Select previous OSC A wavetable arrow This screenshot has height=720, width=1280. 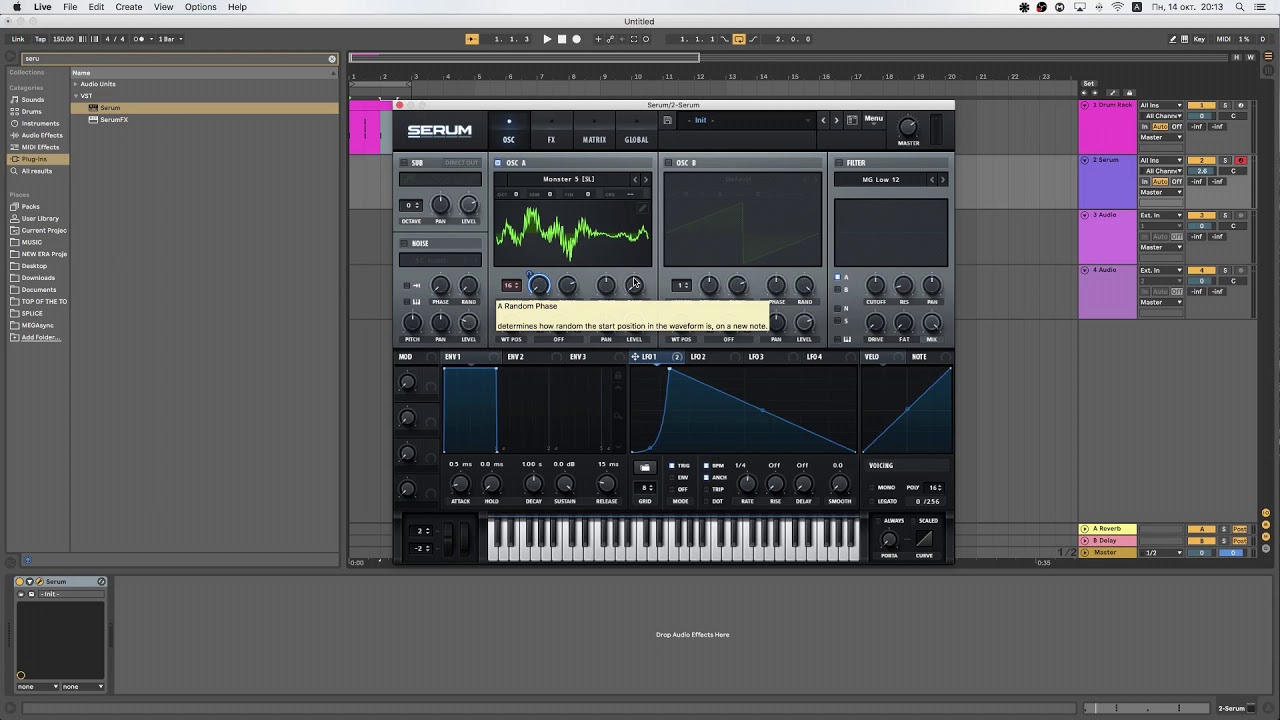(x=635, y=180)
